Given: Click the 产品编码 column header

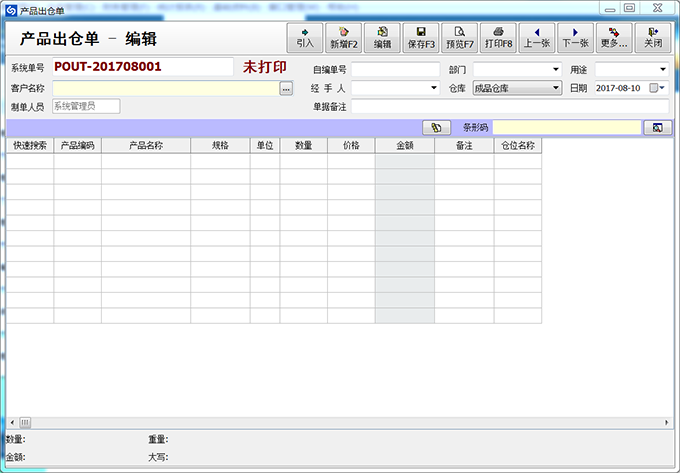Looking at the screenshot, I should pos(78,146).
